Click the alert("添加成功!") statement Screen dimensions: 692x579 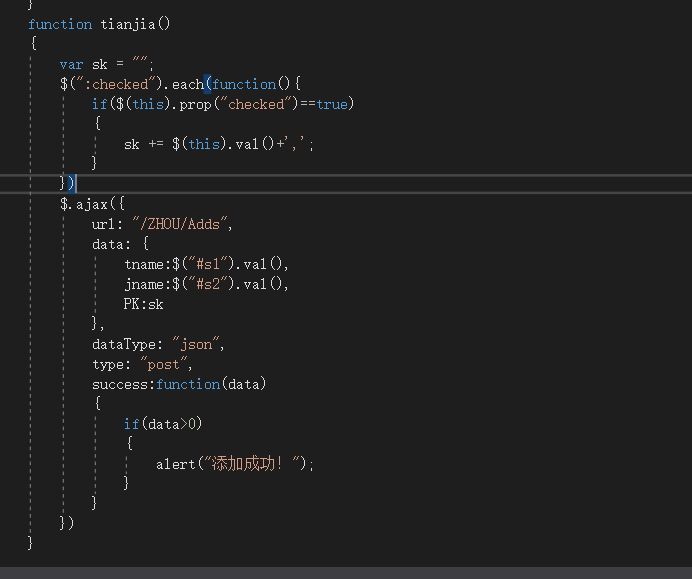235,464
